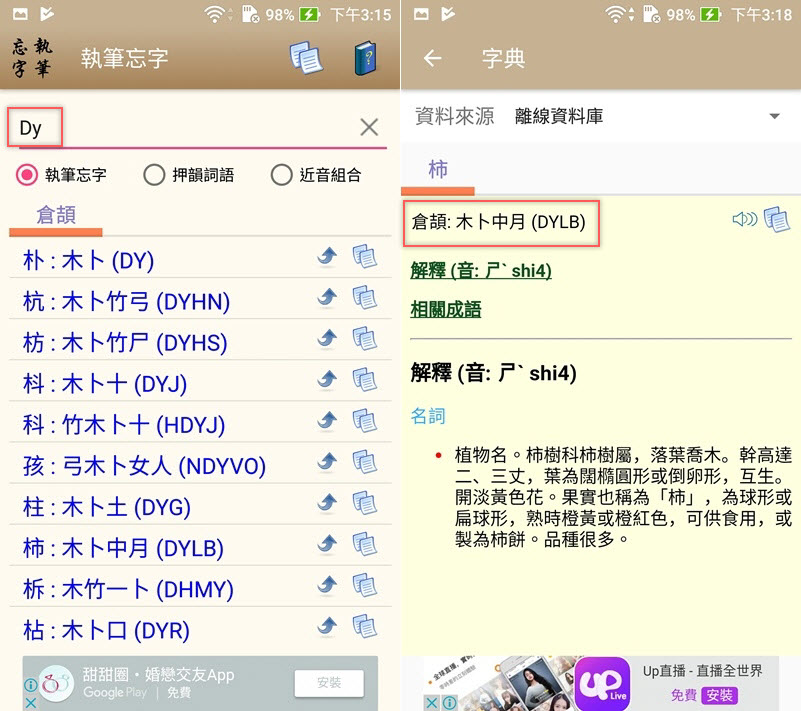801x711 pixels.
Task: Tap the left status bar battery icon
Action: click(x=309, y=14)
